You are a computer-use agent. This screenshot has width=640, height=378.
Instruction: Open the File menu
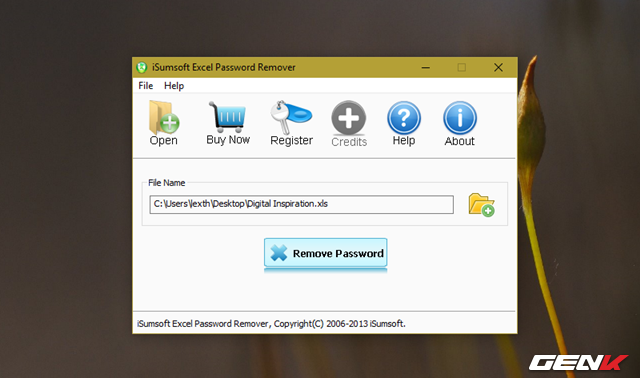[x=146, y=86]
